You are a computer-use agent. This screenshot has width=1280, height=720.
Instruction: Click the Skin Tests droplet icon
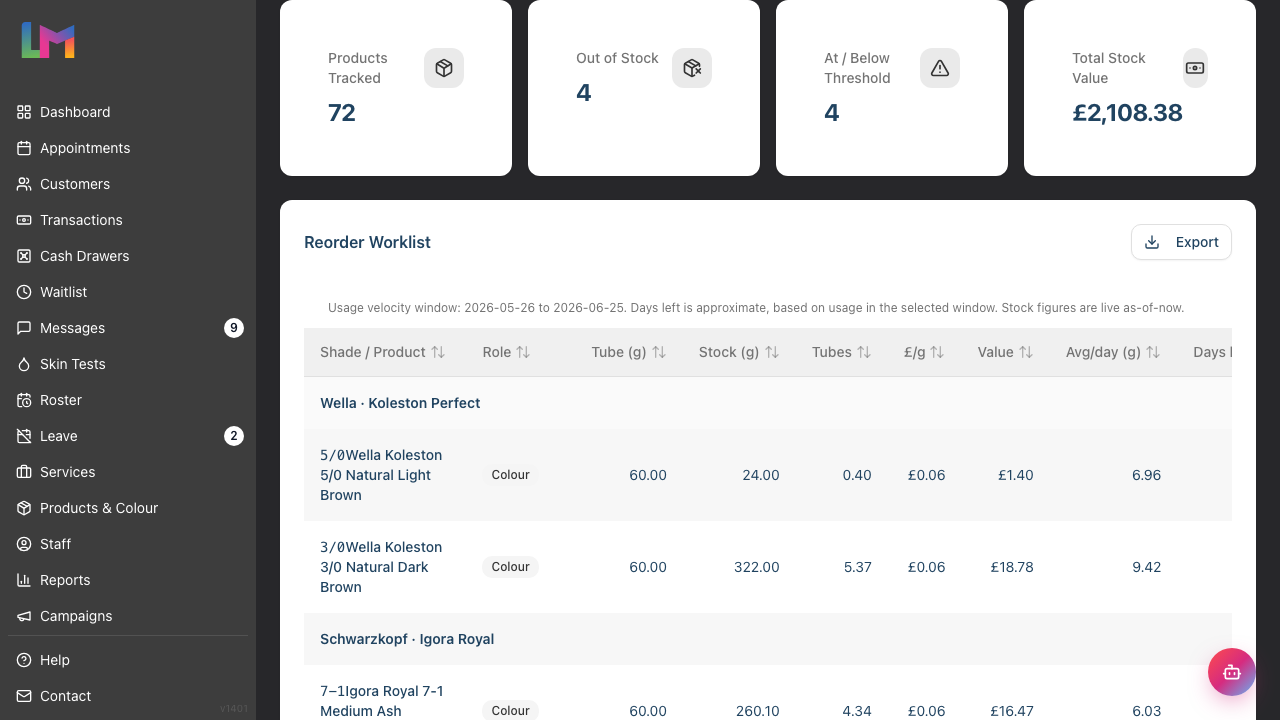coord(24,364)
